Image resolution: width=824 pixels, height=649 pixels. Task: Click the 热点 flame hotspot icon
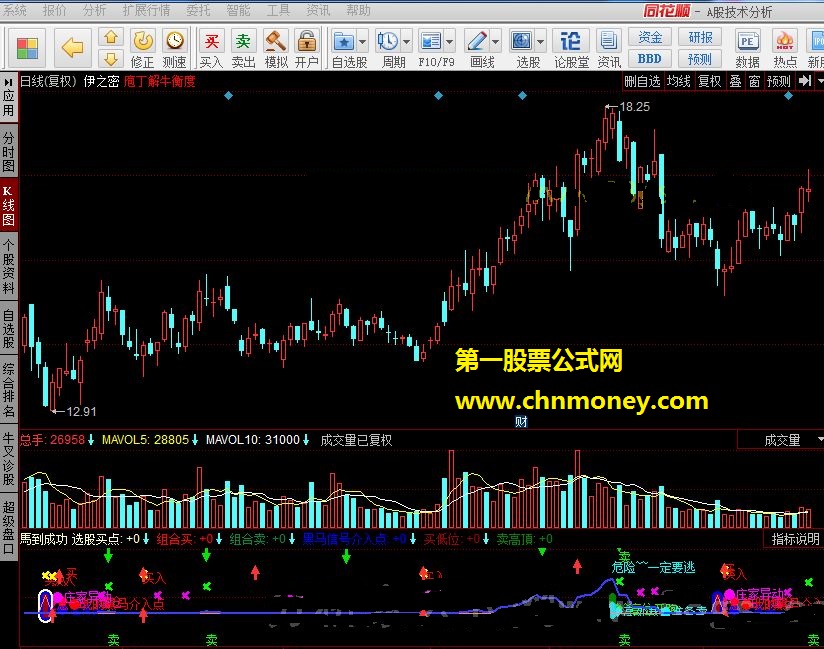pyautogui.click(x=785, y=48)
